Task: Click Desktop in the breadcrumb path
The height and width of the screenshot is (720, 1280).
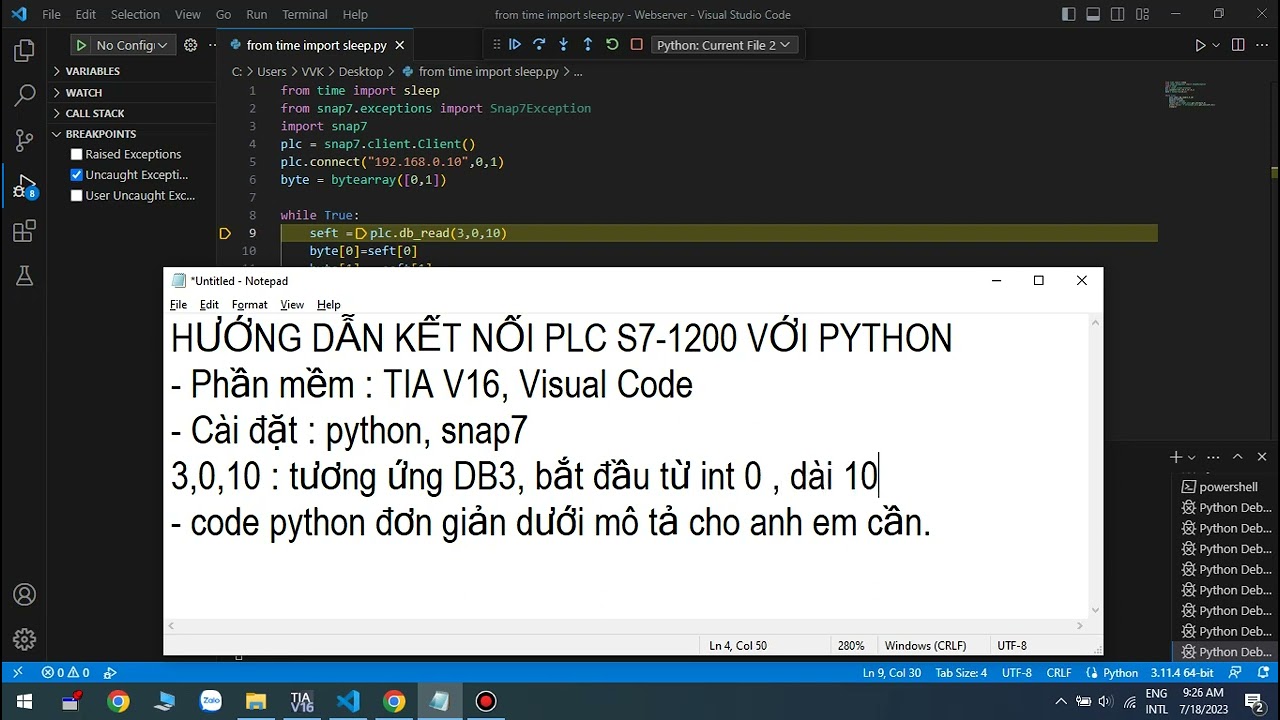Action: tap(361, 72)
